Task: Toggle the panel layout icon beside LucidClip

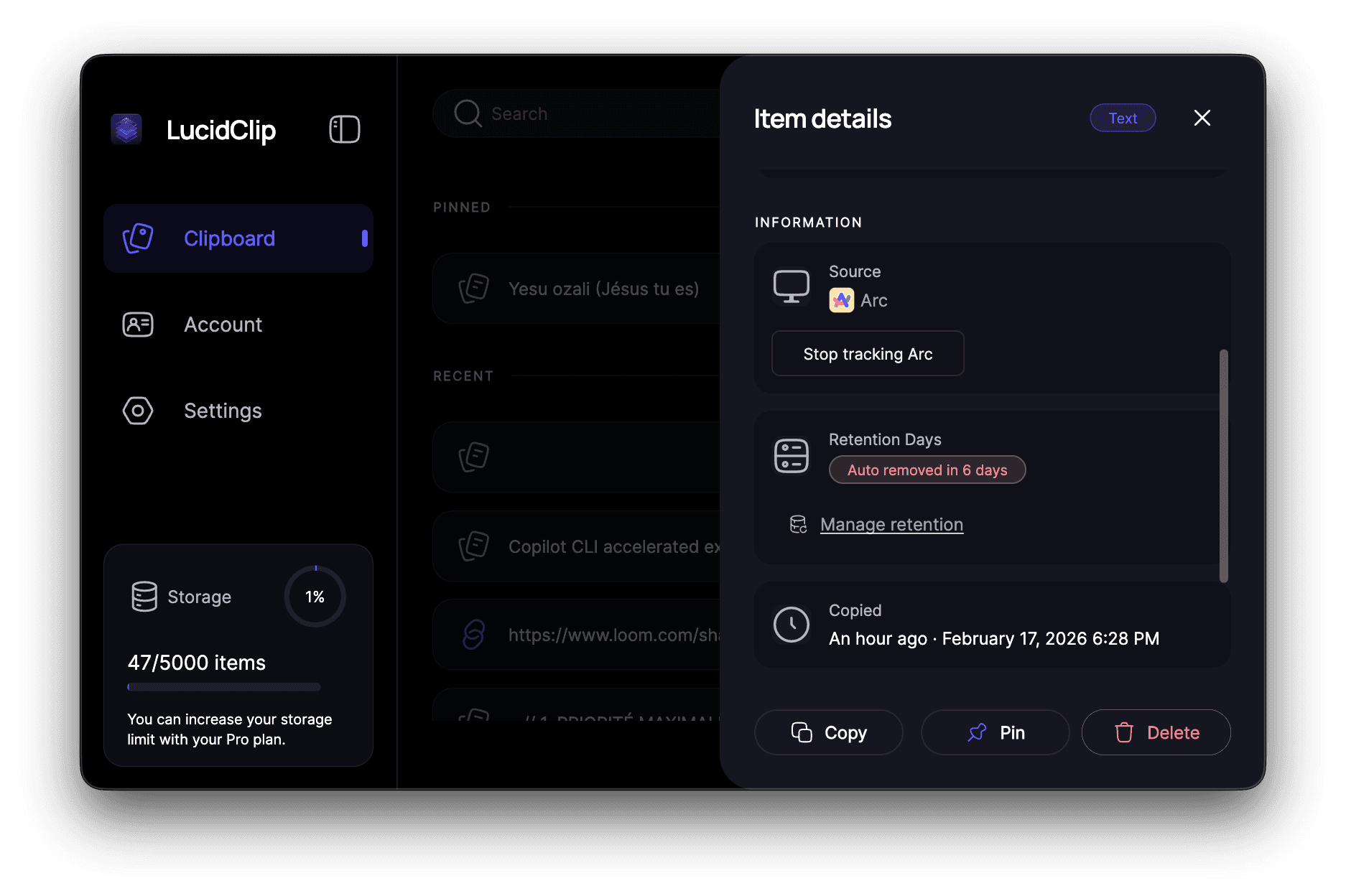Action: coord(344,129)
